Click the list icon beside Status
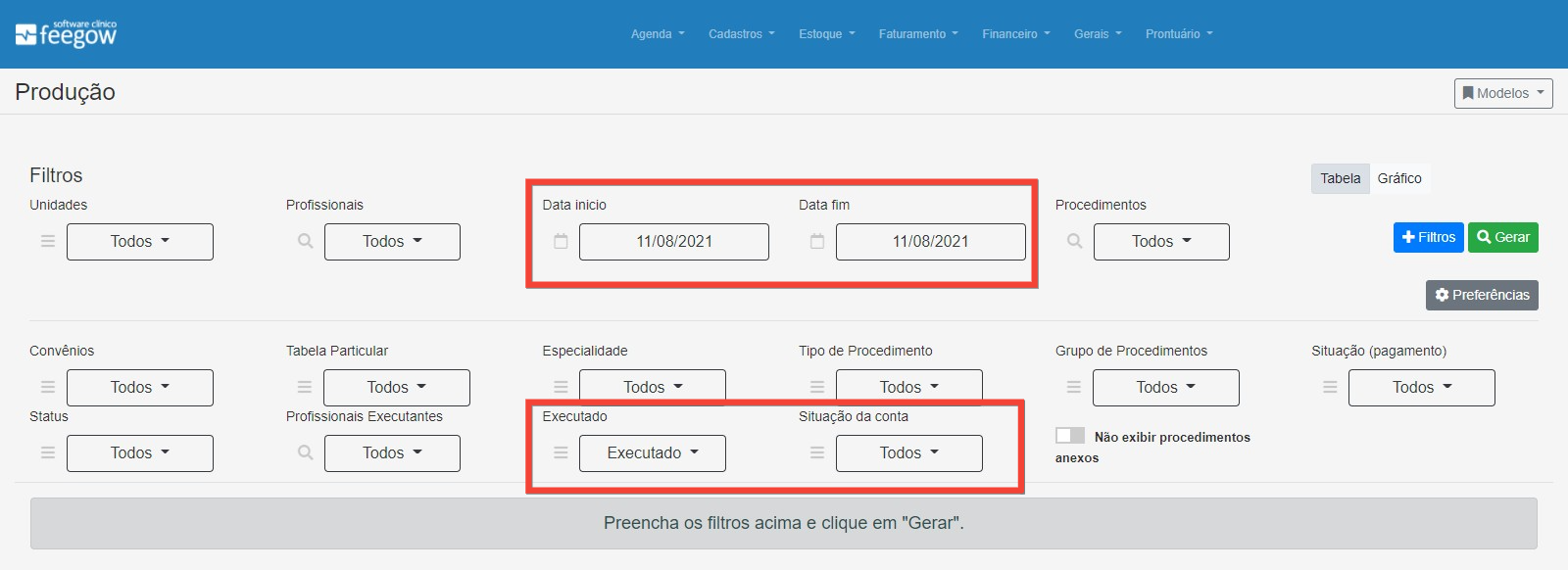The image size is (1568, 570). coord(47,452)
